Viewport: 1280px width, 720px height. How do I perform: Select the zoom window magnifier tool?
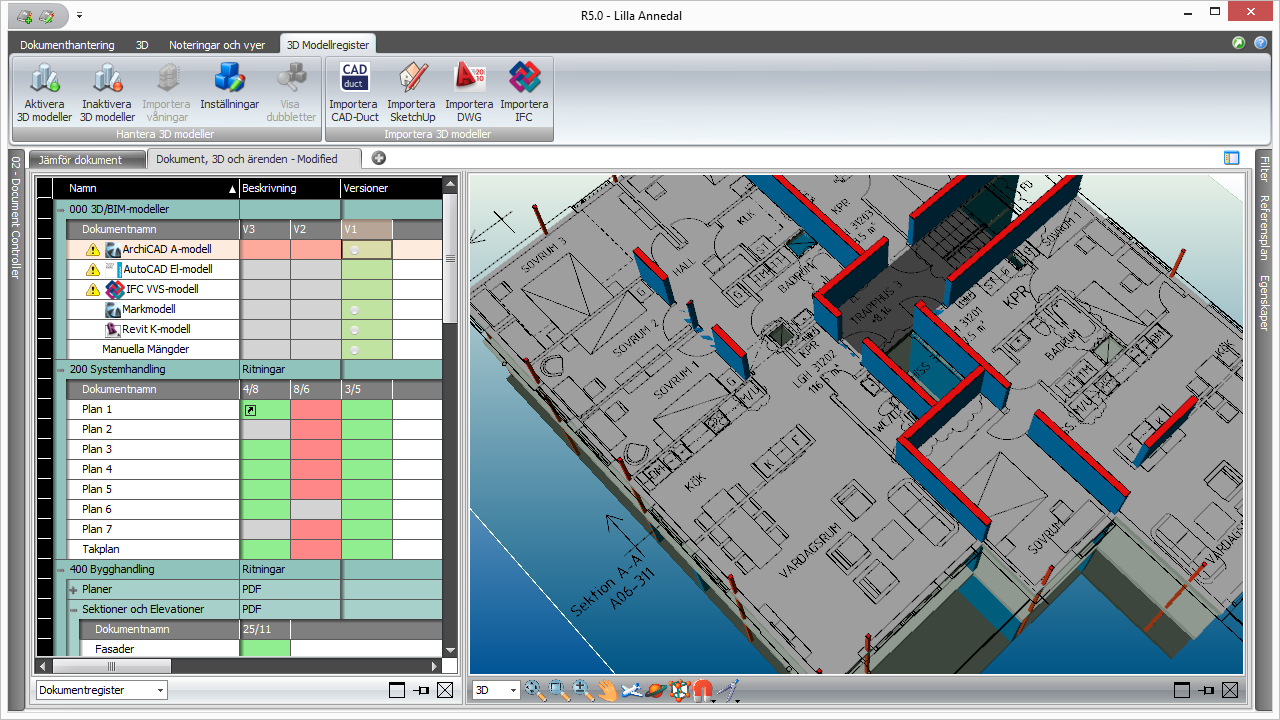coord(559,689)
